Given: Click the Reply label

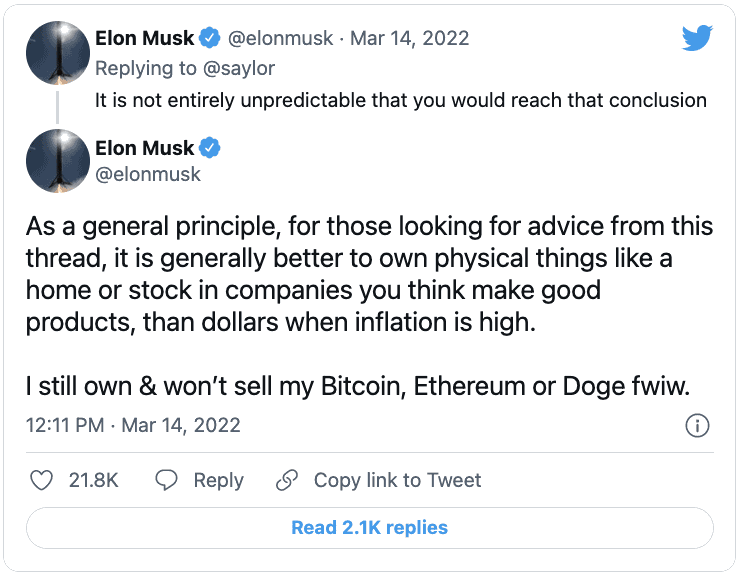Looking at the screenshot, I should [x=218, y=480].
